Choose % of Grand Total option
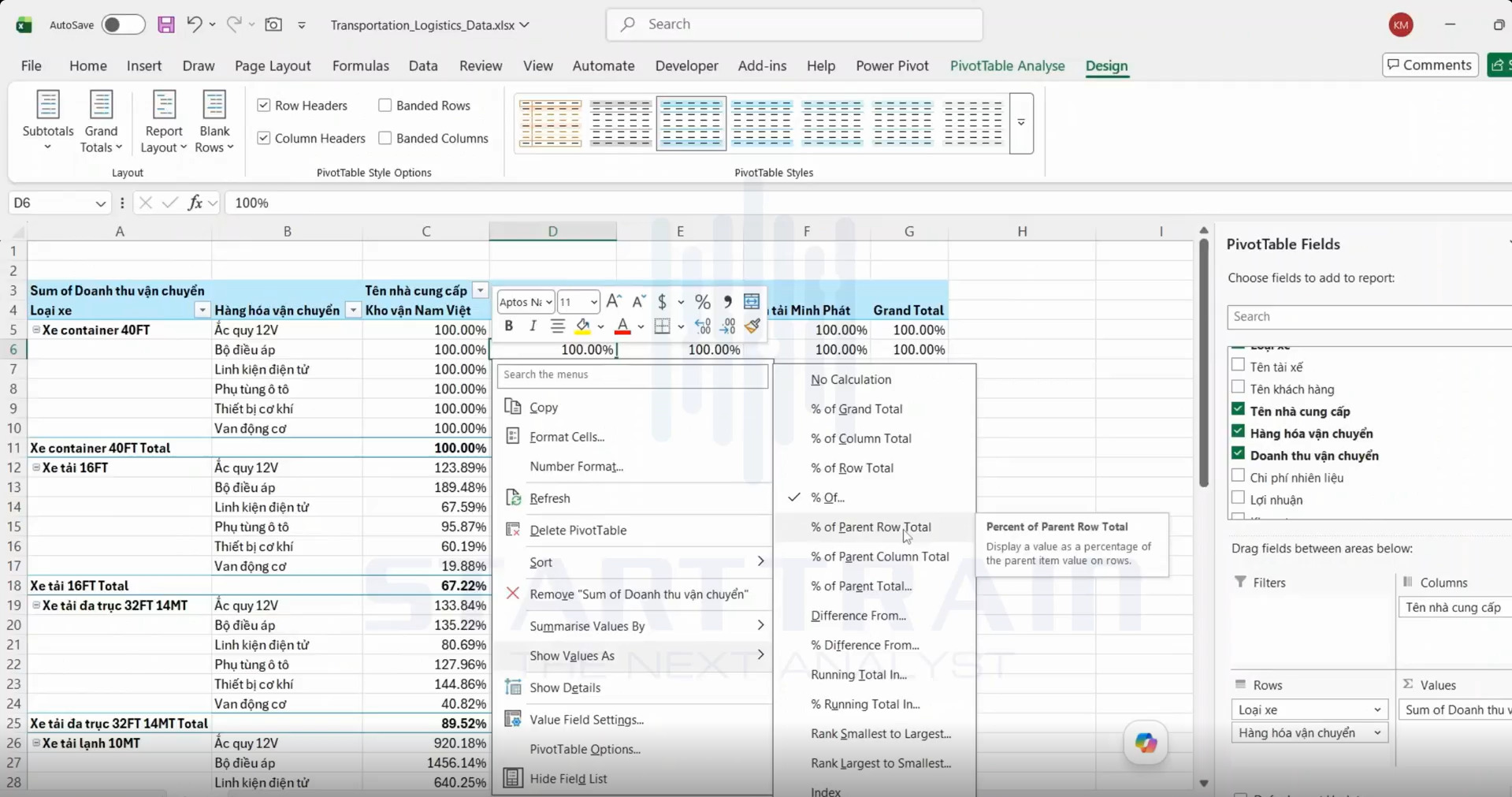The height and width of the screenshot is (797, 1512). 856,408
